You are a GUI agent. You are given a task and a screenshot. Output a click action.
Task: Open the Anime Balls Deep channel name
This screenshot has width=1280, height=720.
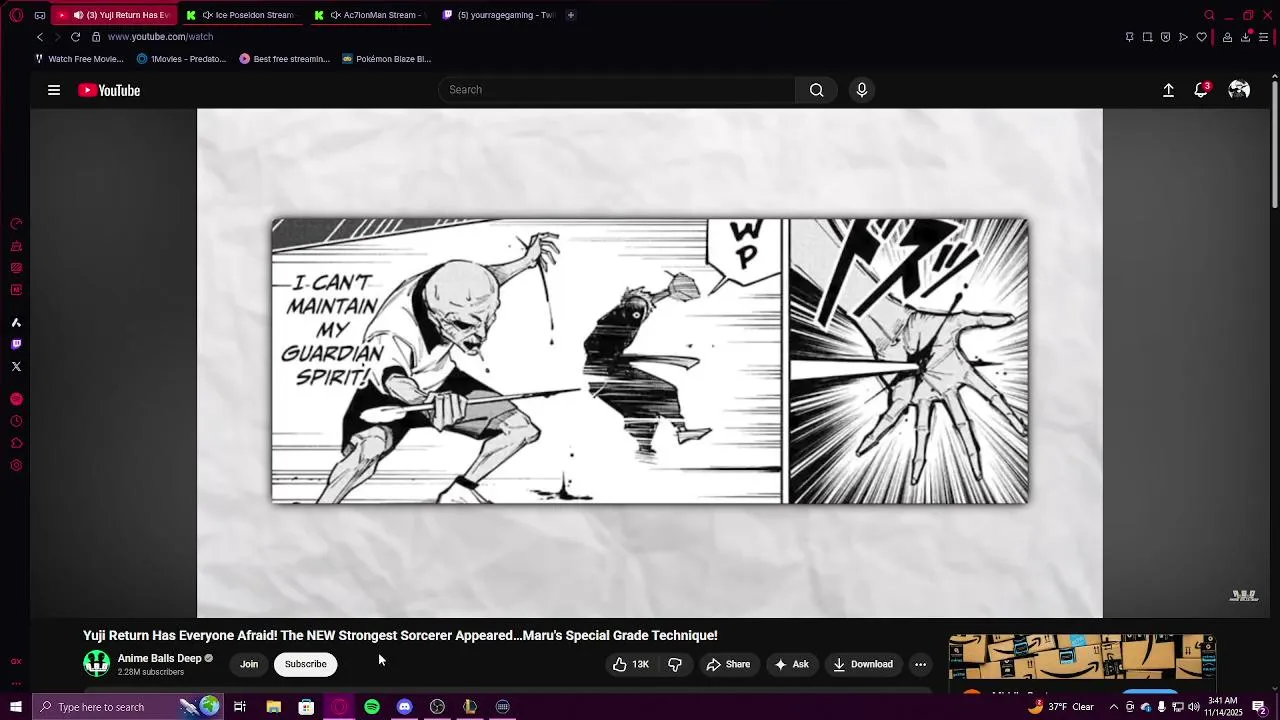(159, 658)
